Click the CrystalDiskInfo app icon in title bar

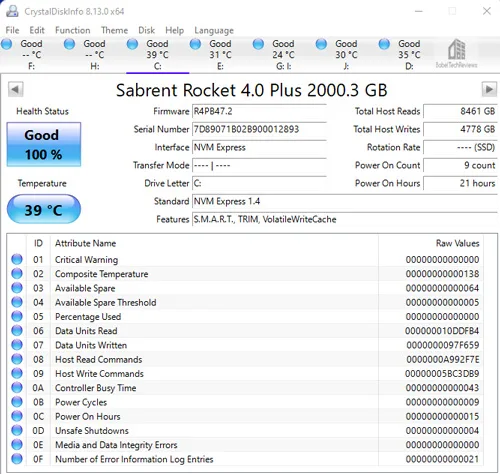12,11
